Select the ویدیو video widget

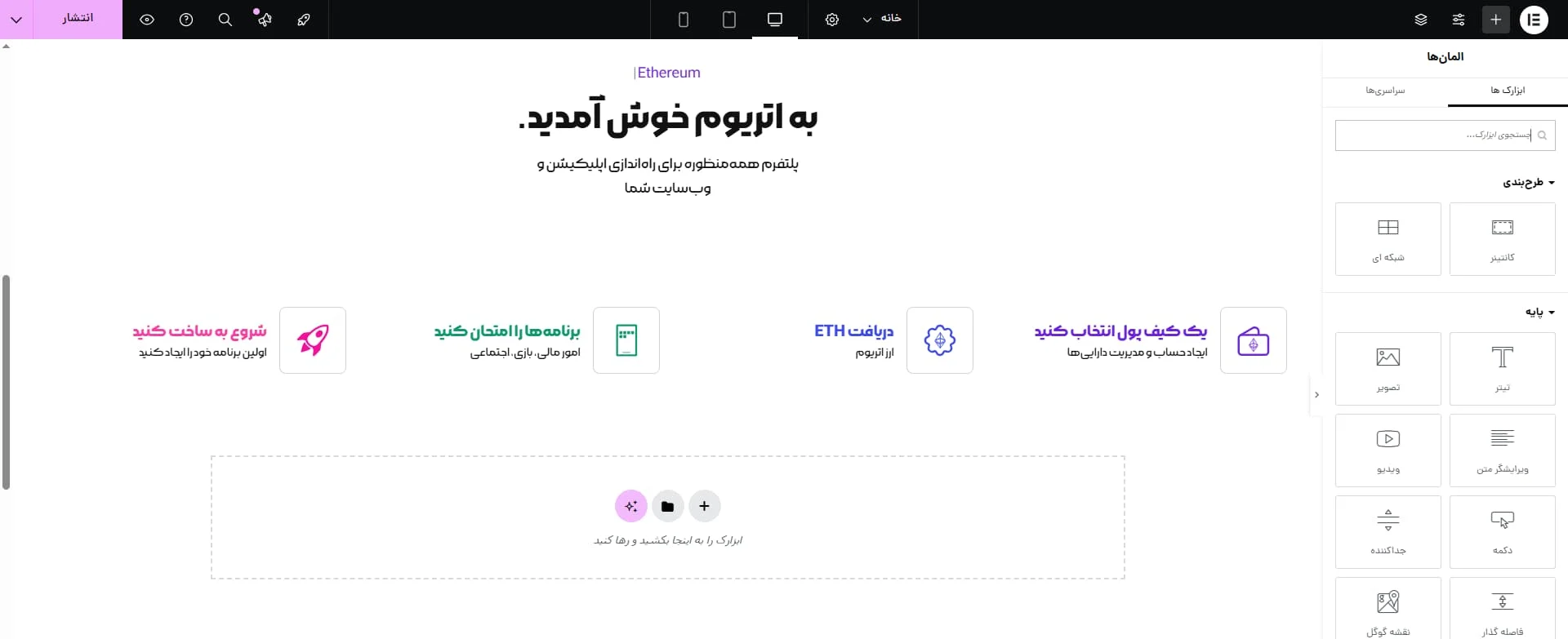1388,450
